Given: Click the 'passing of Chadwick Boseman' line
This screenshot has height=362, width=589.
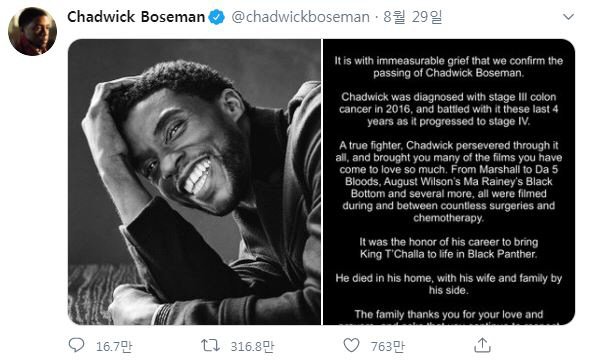Looking at the screenshot, I should pos(448,73).
